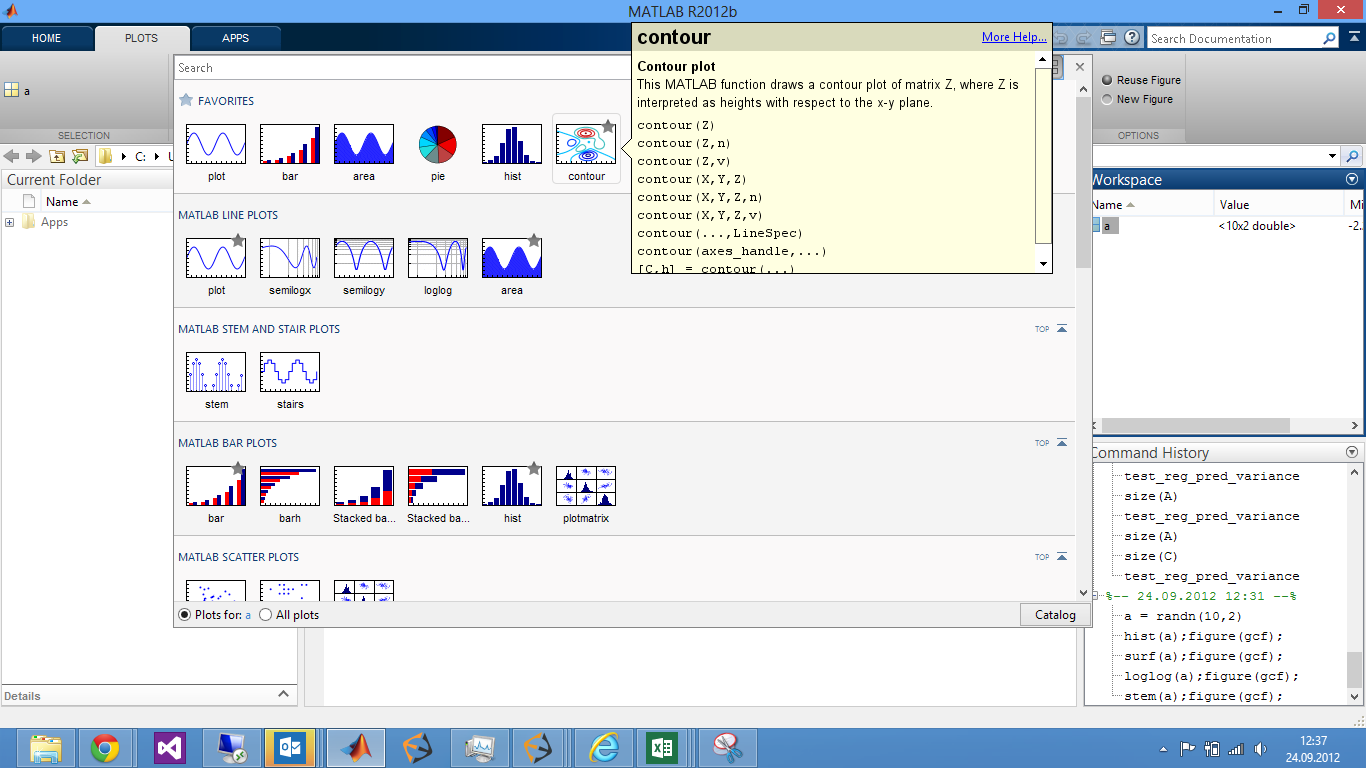Screen dimensions: 1366x768
Task: Open the APPS ribbon tab
Action: click(236, 38)
